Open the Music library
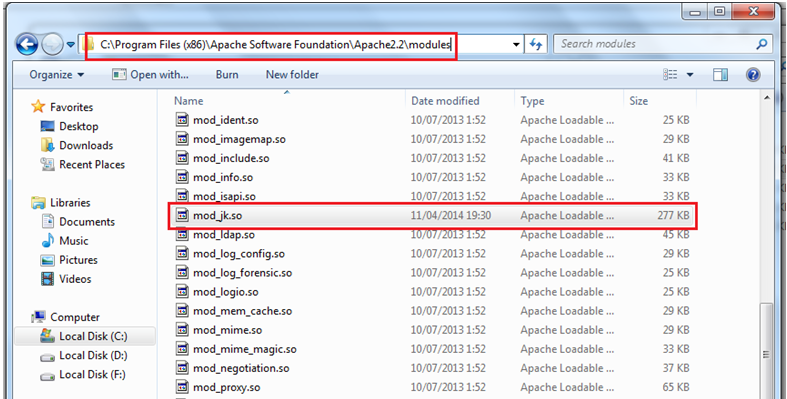Screen dimensions: 787x399 click(x=65, y=241)
